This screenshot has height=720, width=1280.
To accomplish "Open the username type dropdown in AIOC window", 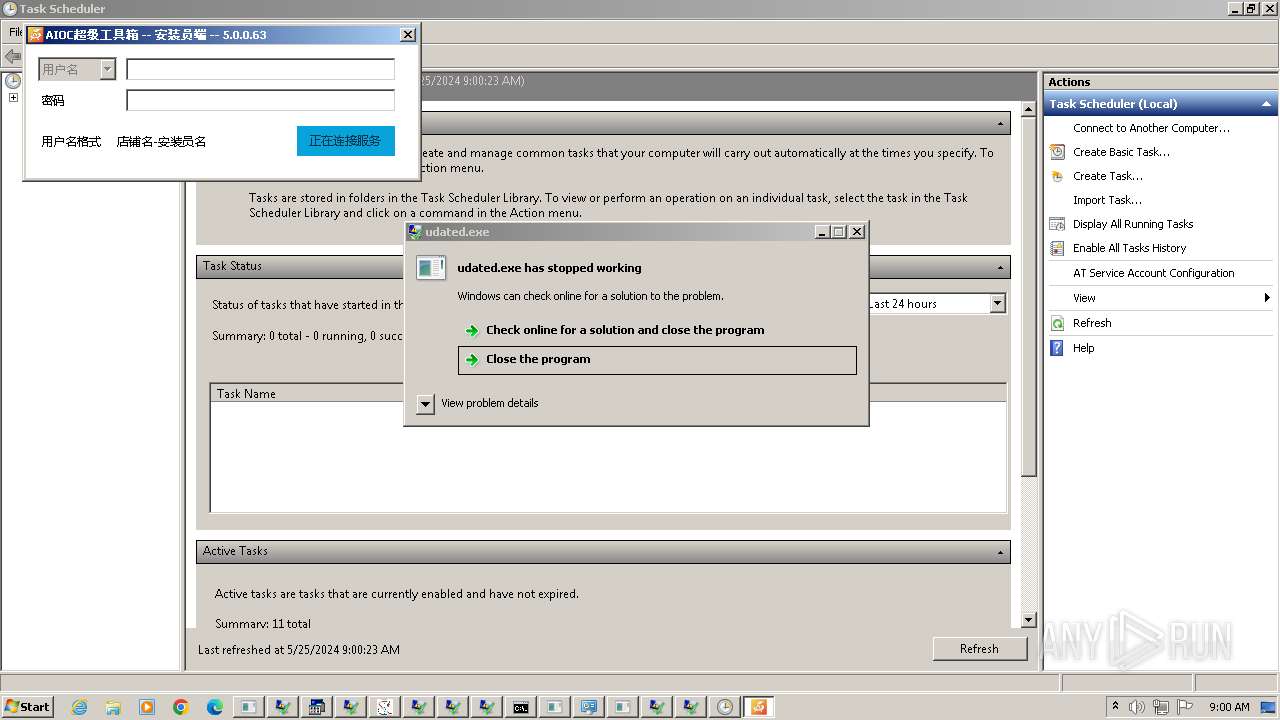I will coord(107,69).
